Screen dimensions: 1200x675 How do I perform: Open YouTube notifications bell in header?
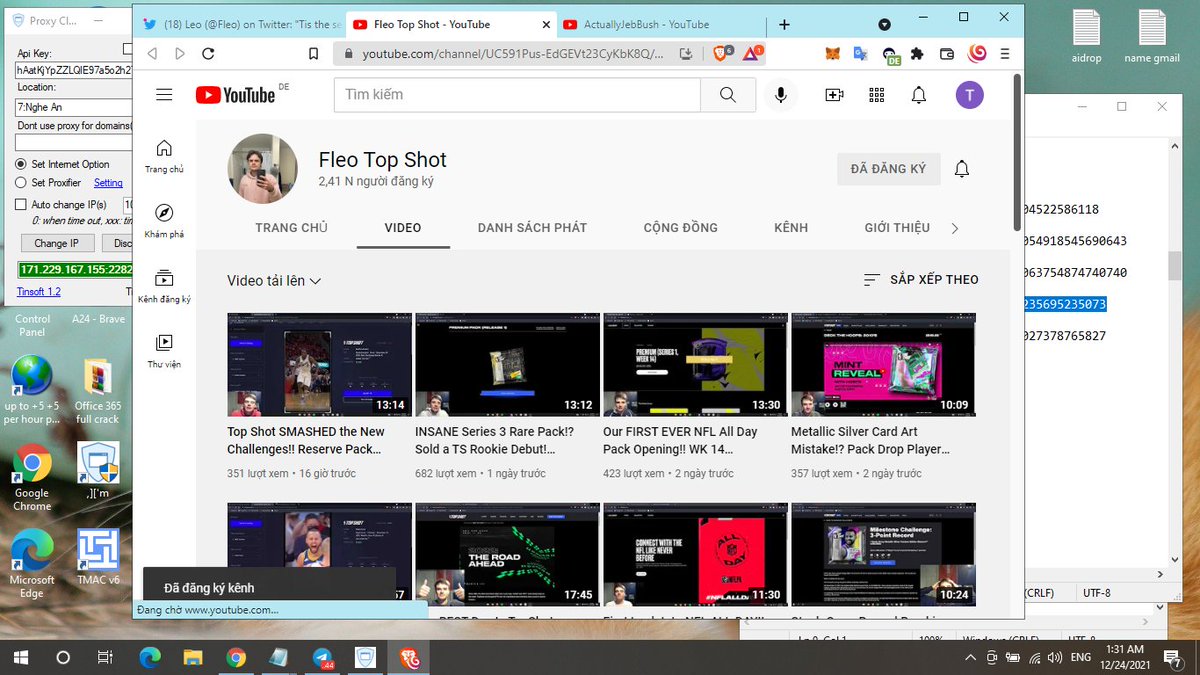click(x=919, y=95)
